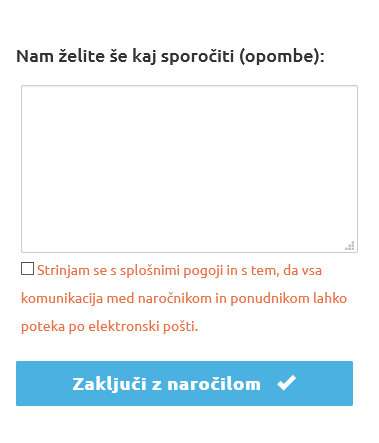Click the word 'sporočiti' in the heading
Screen dimensions: 379x443
pyautogui.click(x=198, y=56)
